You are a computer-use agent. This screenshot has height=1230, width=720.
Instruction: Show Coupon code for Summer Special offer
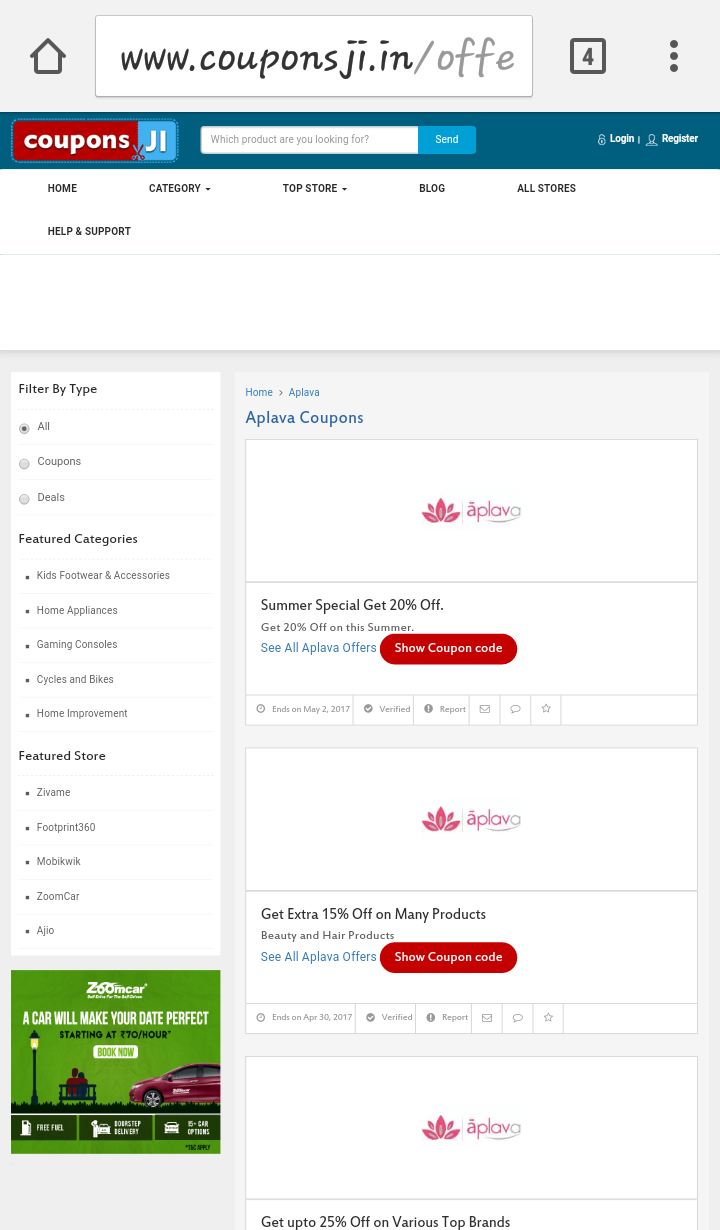448,648
